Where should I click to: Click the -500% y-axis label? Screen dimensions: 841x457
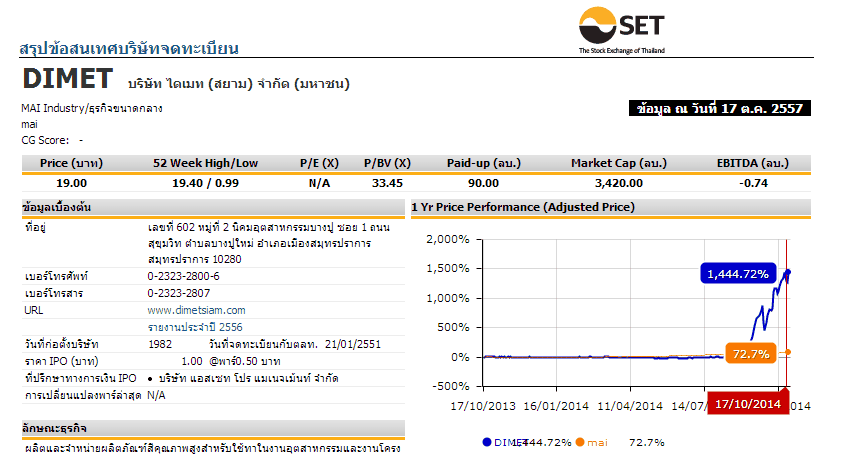pos(451,386)
